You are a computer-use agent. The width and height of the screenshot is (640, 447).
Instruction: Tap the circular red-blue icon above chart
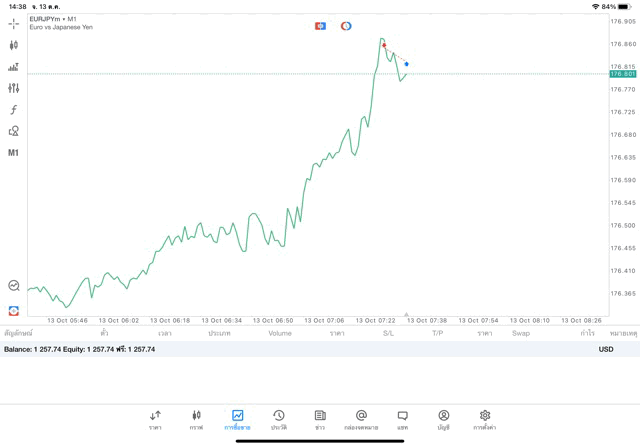(346, 26)
